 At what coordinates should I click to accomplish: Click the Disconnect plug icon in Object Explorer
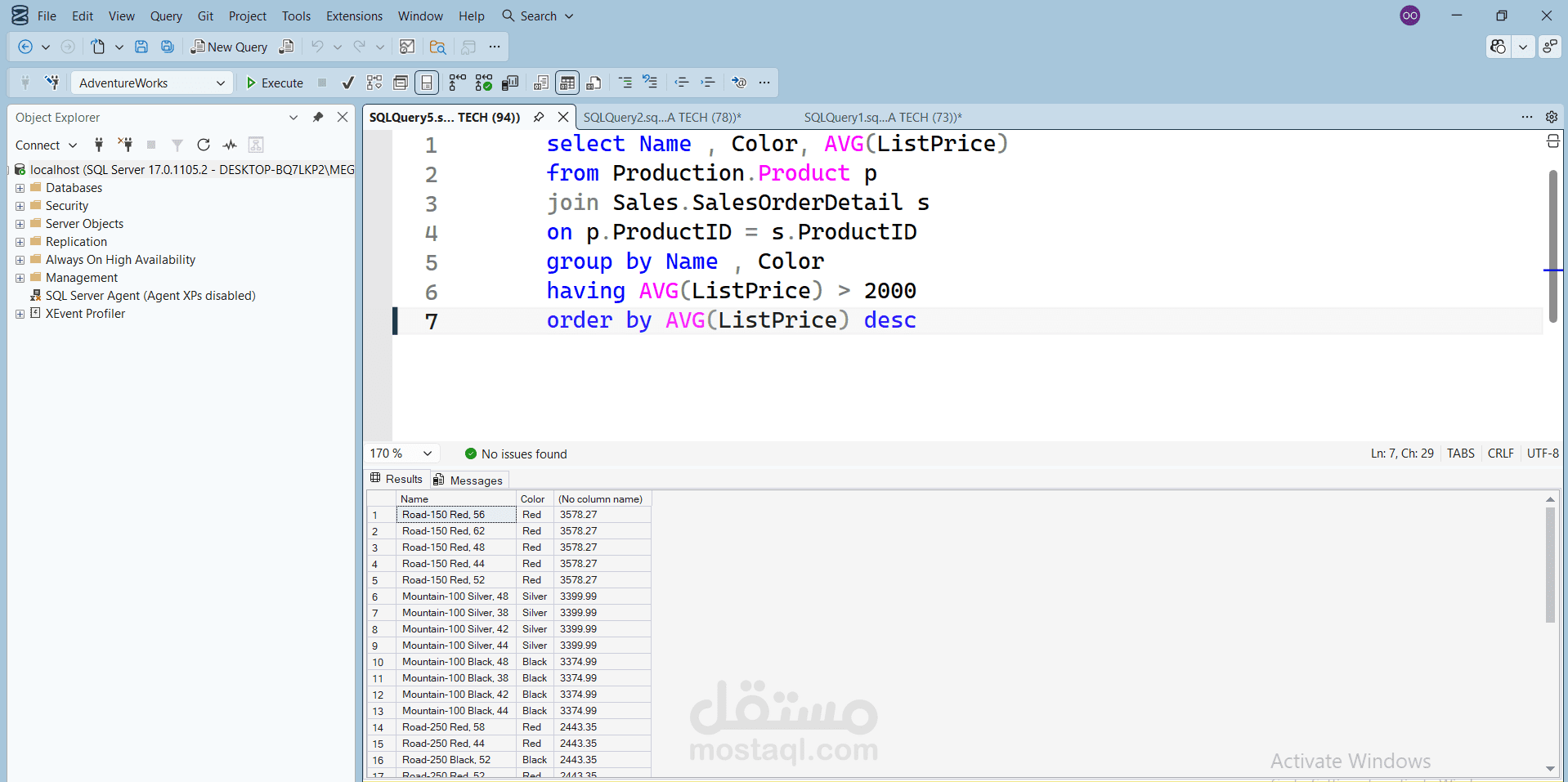pos(125,145)
